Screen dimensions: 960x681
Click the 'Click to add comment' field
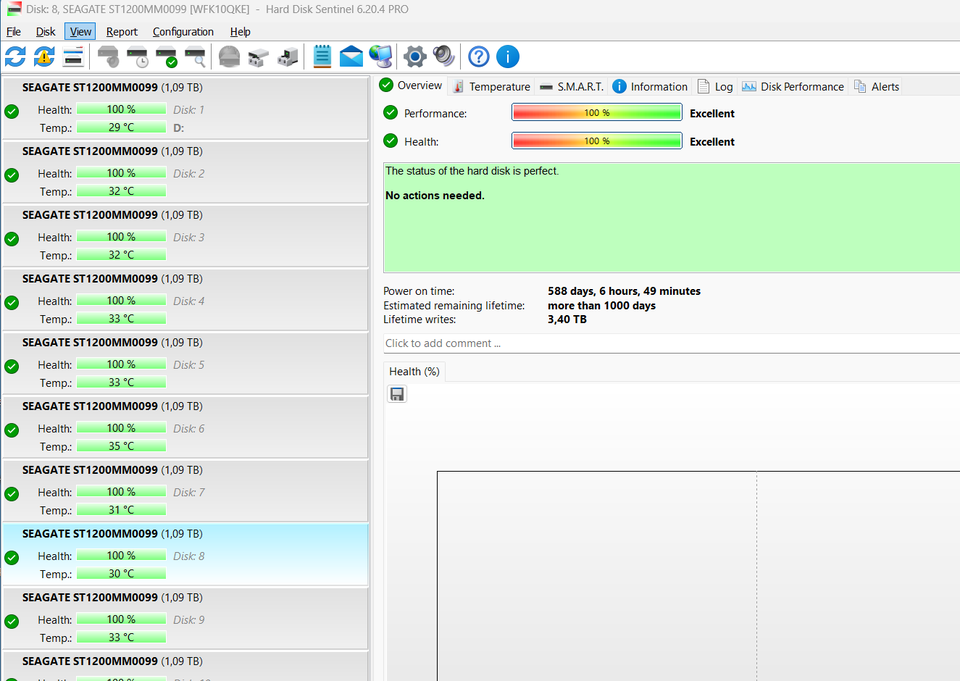pos(670,343)
